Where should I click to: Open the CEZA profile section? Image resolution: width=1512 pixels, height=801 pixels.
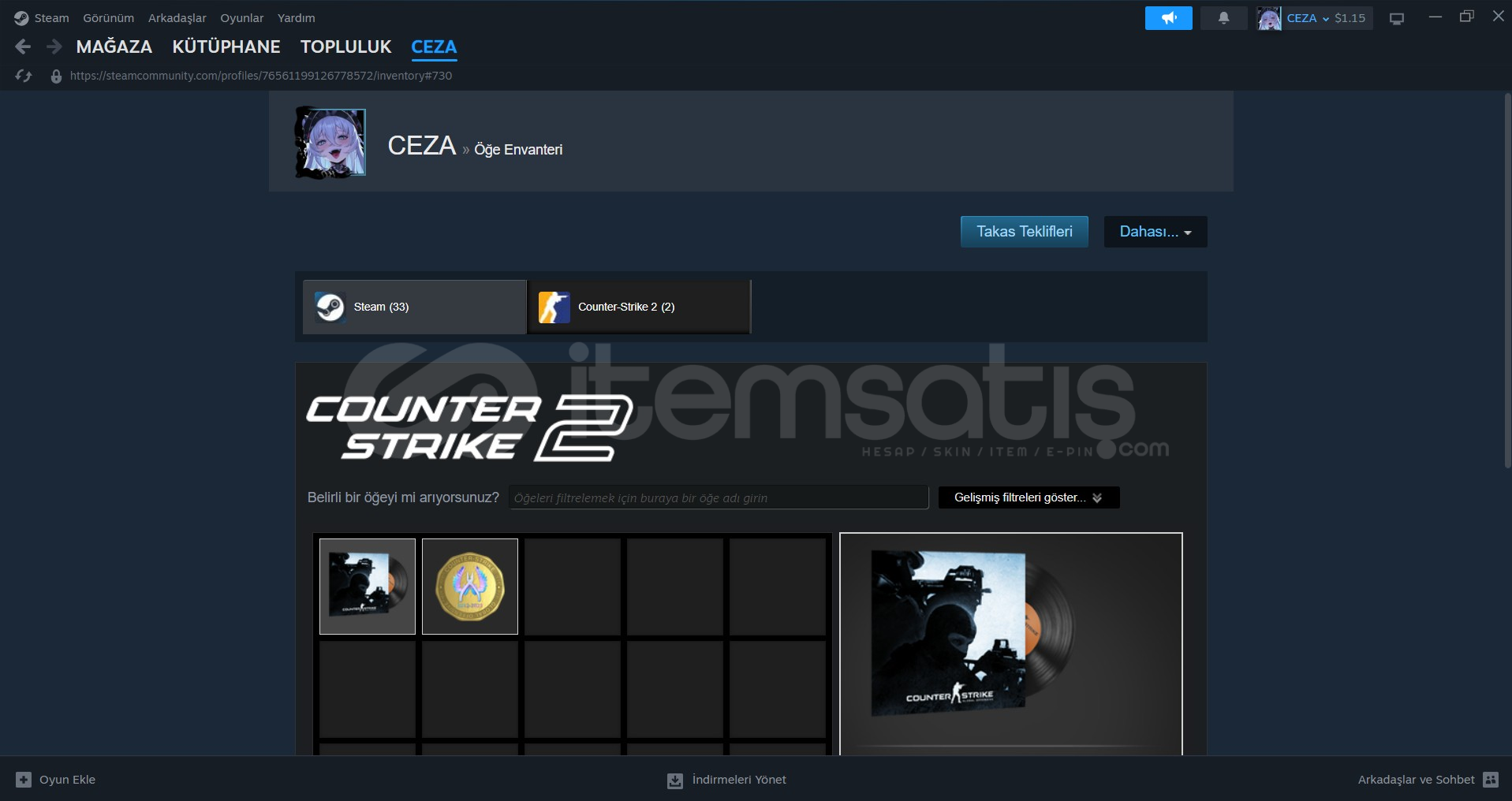coord(434,47)
